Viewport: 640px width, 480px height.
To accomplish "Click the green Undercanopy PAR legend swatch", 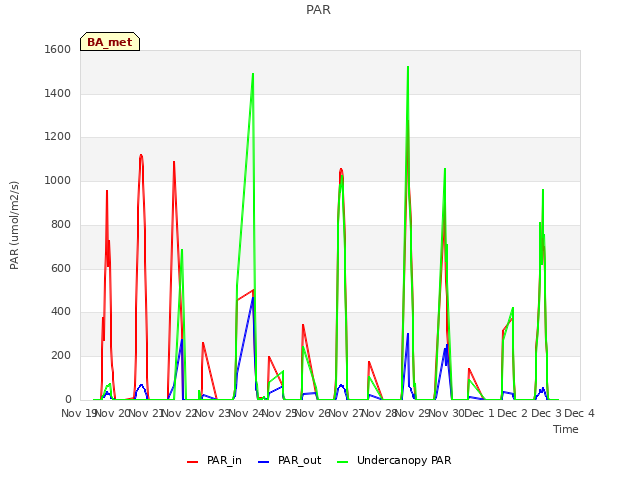I will [343, 462].
